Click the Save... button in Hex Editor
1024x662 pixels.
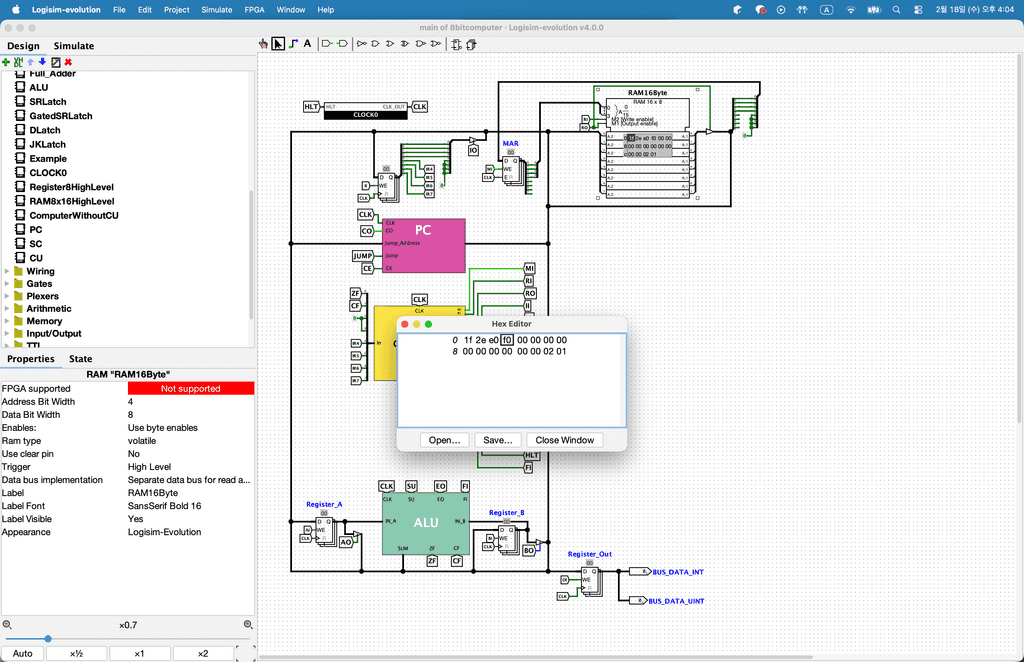coord(497,440)
